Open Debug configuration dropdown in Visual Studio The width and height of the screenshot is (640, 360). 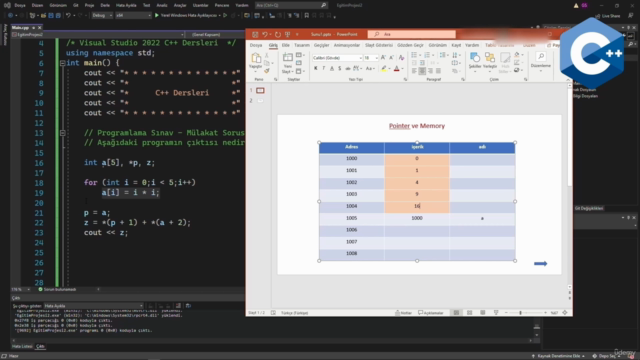pyautogui.click(x=102, y=16)
